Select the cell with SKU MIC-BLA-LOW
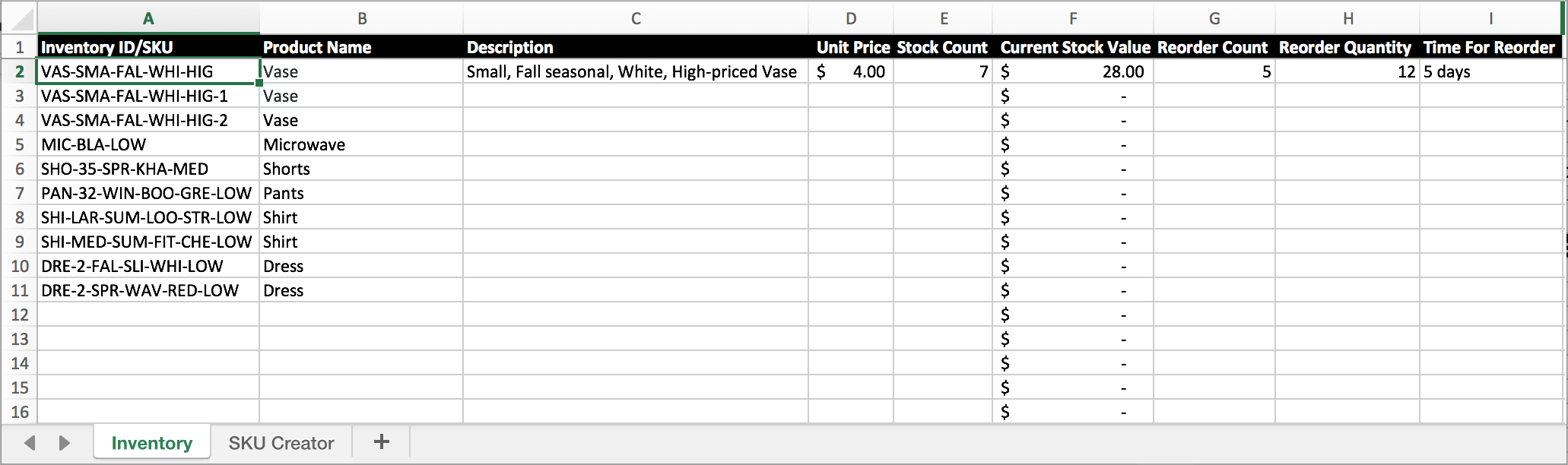Viewport: 1568px width, 465px height. (x=148, y=144)
